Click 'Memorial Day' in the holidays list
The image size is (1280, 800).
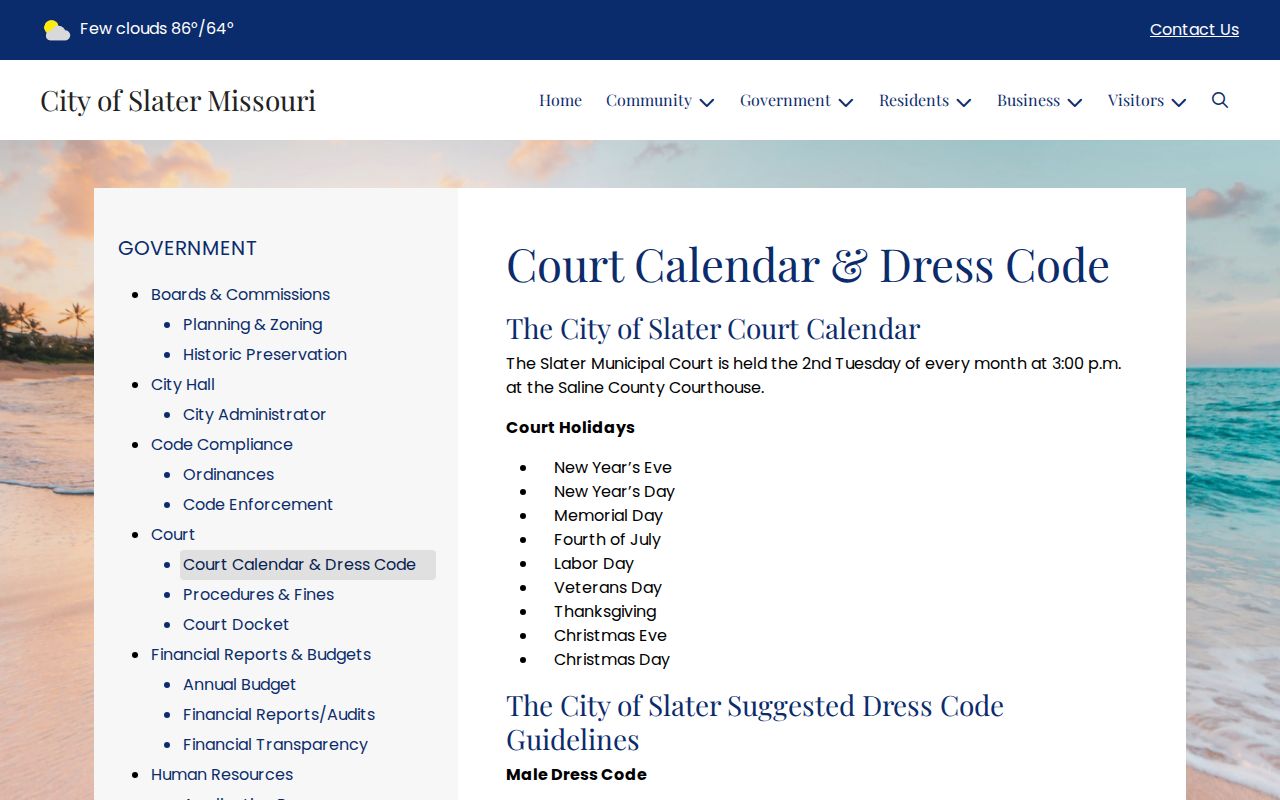[x=608, y=515]
